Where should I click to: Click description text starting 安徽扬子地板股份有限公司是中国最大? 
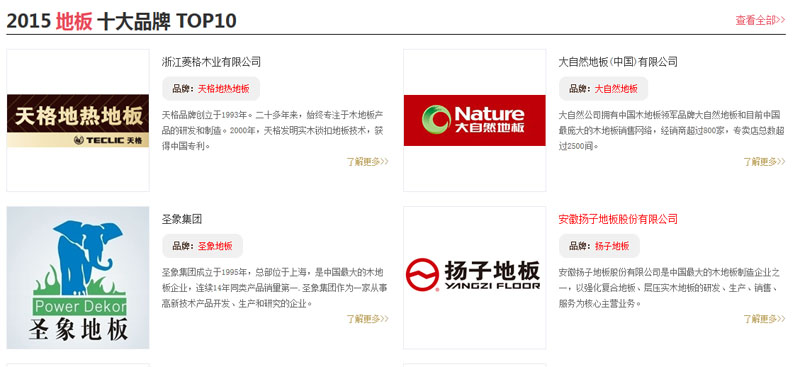coord(669,287)
